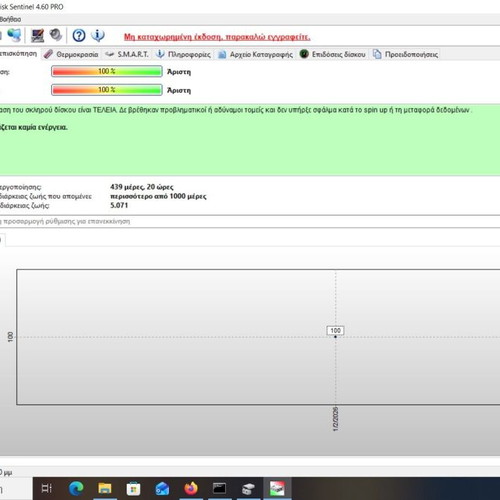
Task: Open Microsoft Store from the taskbar
Action: pos(133,489)
